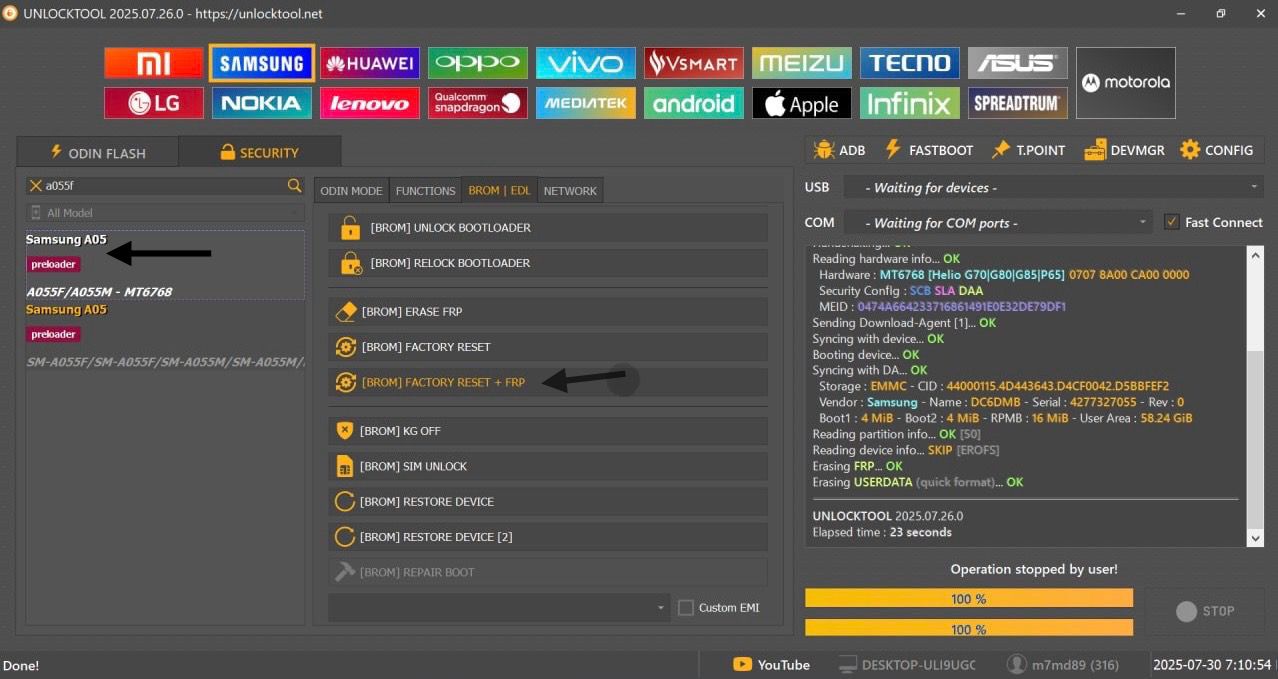The height and width of the screenshot is (679, 1278).
Task: Click the STOP button
Action: pyautogui.click(x=1204, y=611)
